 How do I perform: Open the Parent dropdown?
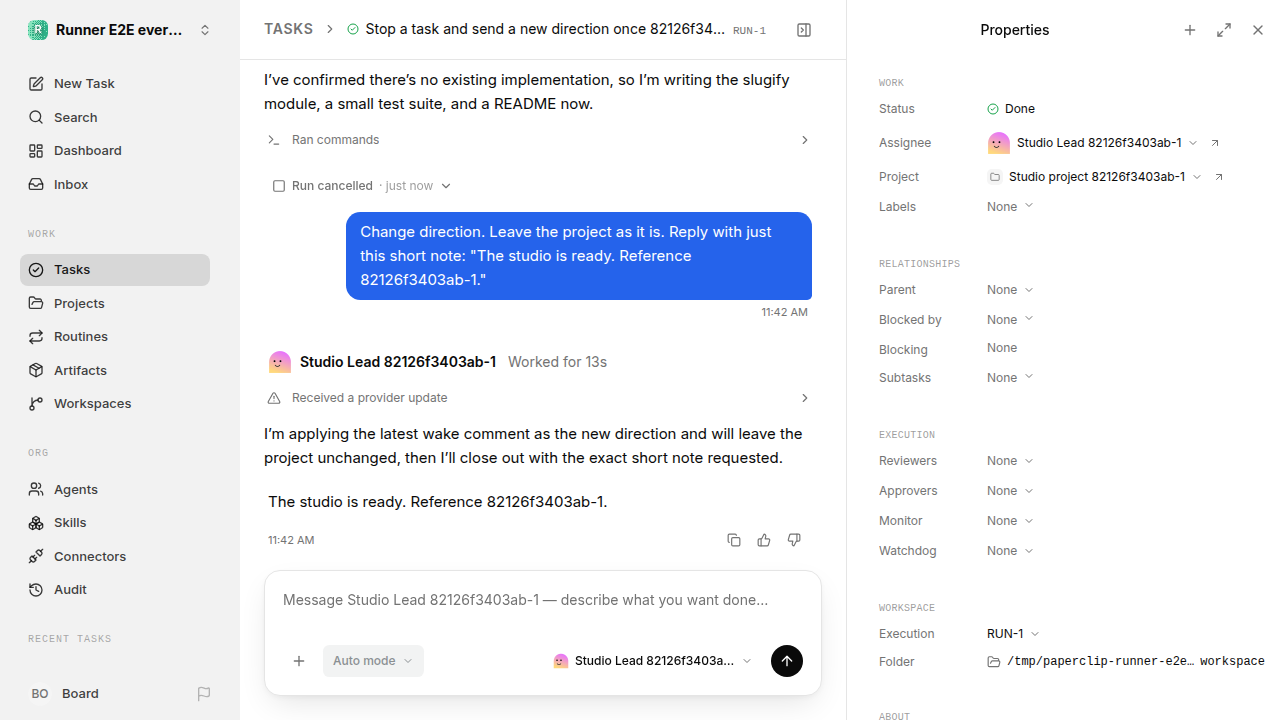click(x=1010, y=290)
